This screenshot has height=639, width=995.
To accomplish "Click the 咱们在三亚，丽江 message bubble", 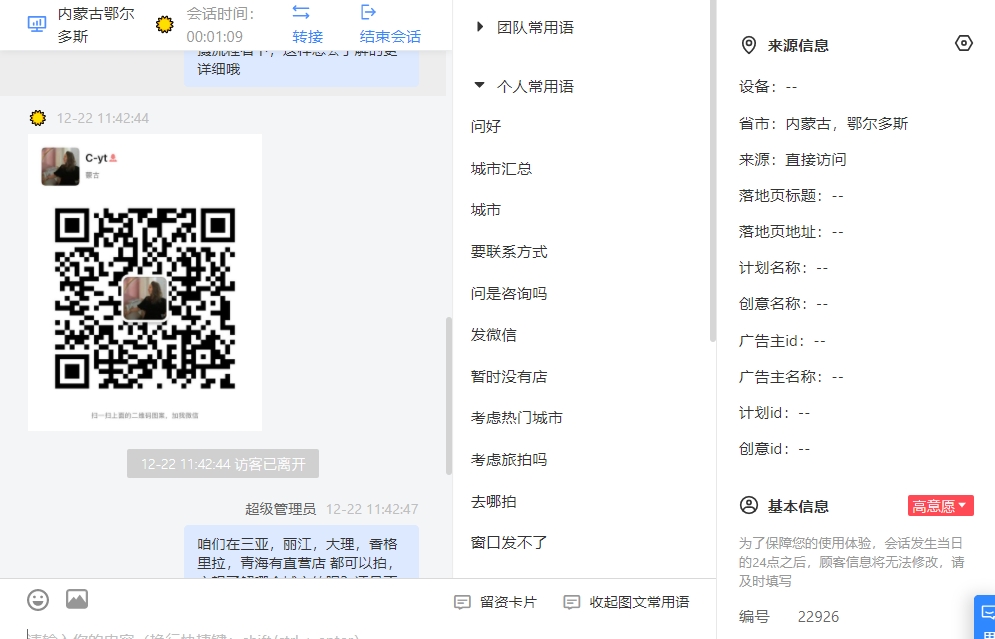I will click(301, 552).
